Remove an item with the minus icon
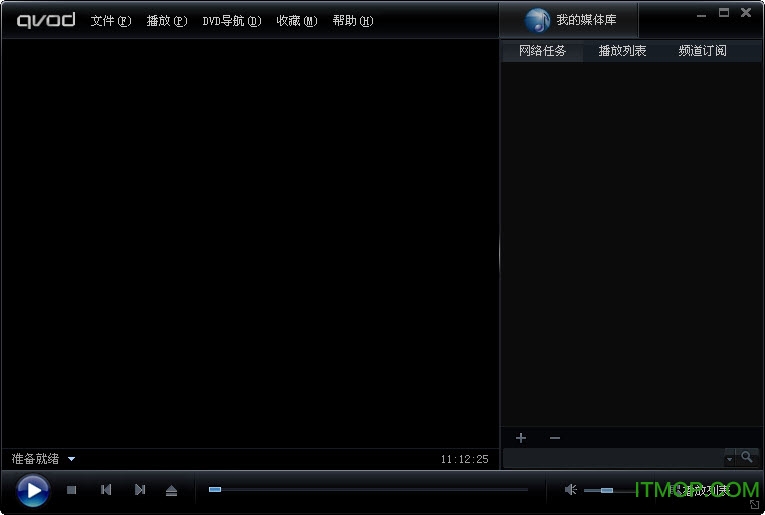The width and height of the screenshot is (765, 515). click(555, 438)
